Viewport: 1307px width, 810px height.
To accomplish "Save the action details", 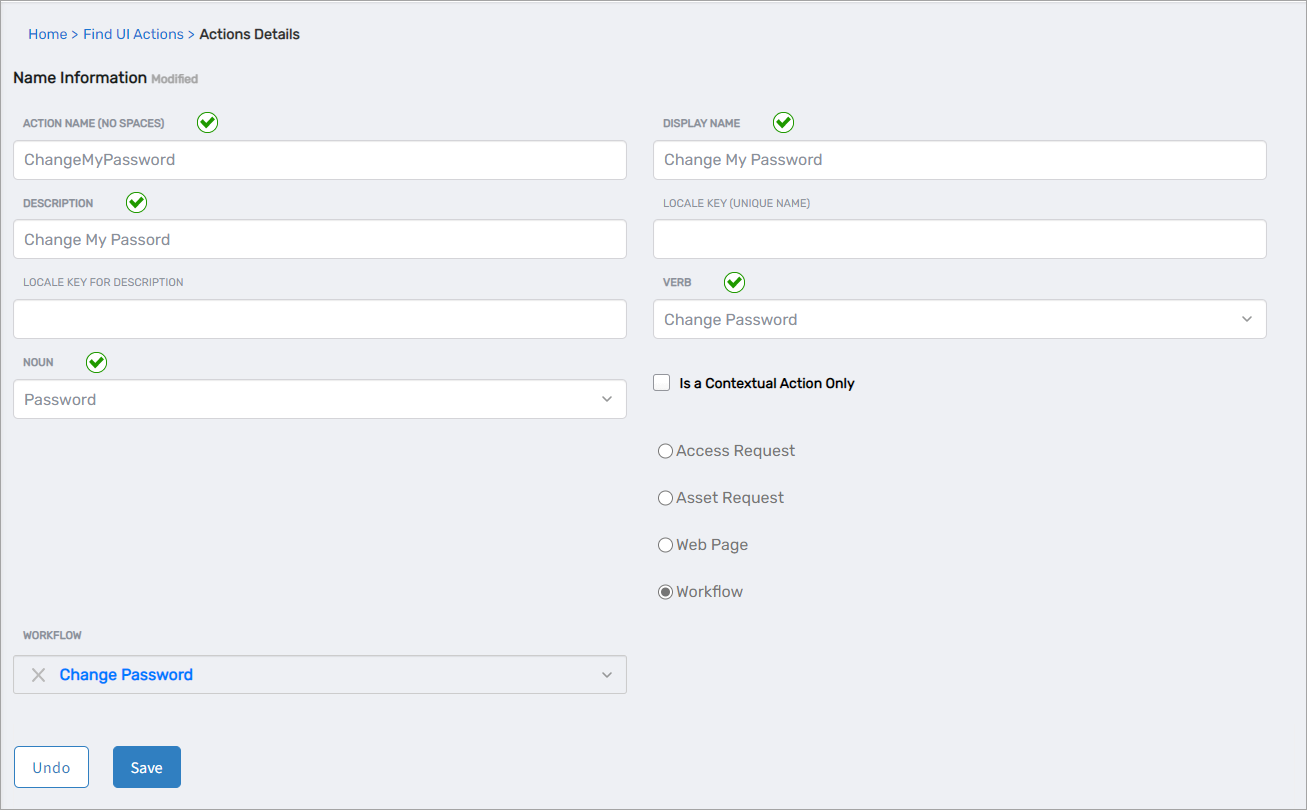I will coord(146,767).
